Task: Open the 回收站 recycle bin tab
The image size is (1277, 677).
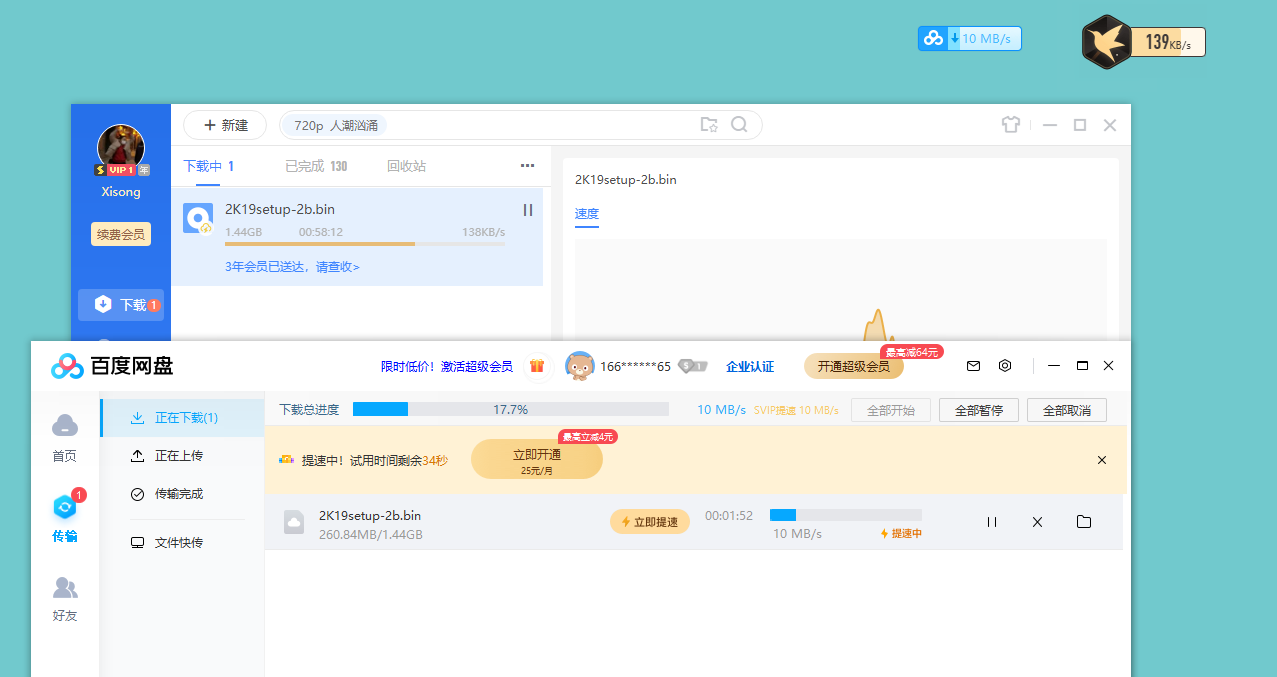Action: pos(406,166)
